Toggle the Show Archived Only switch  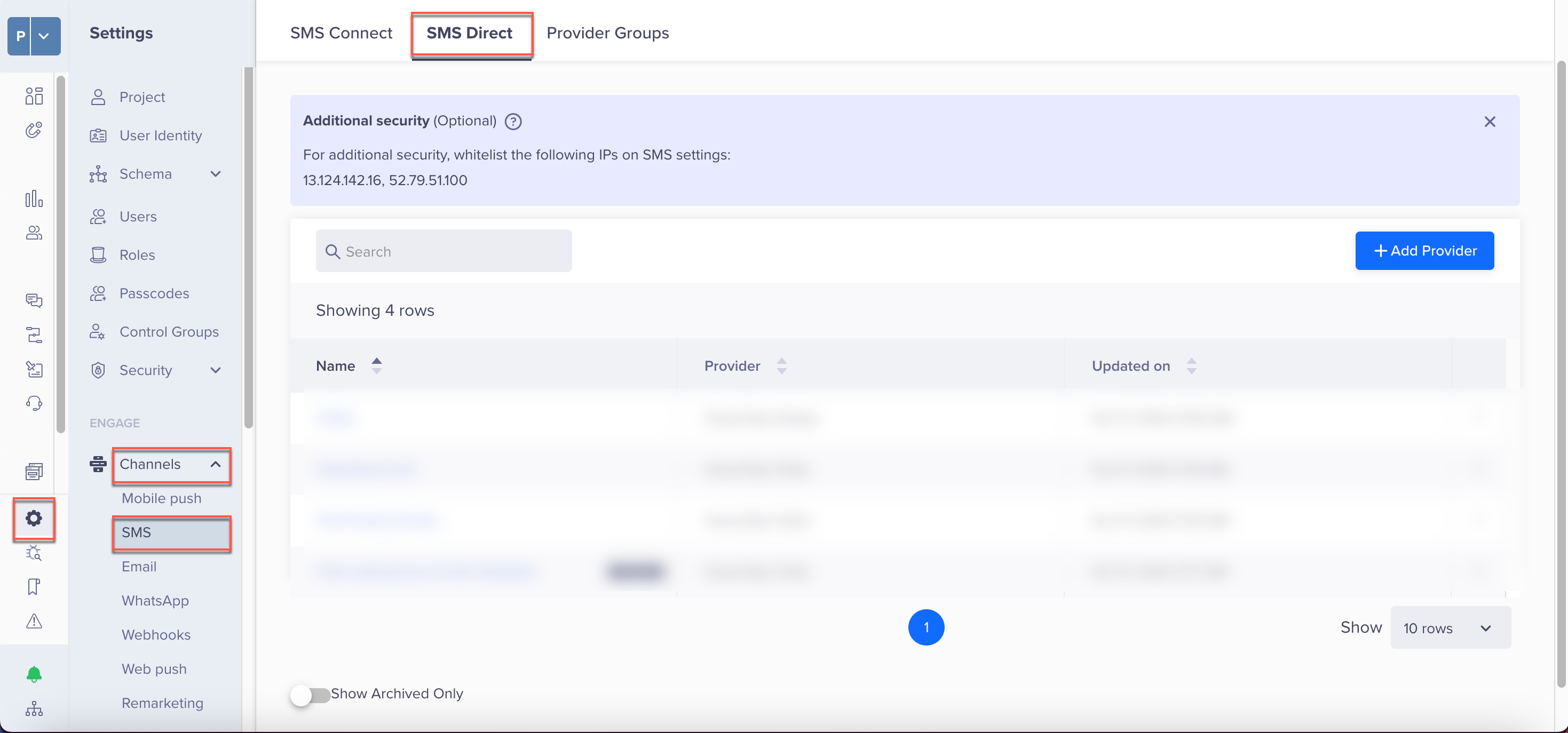310,693
